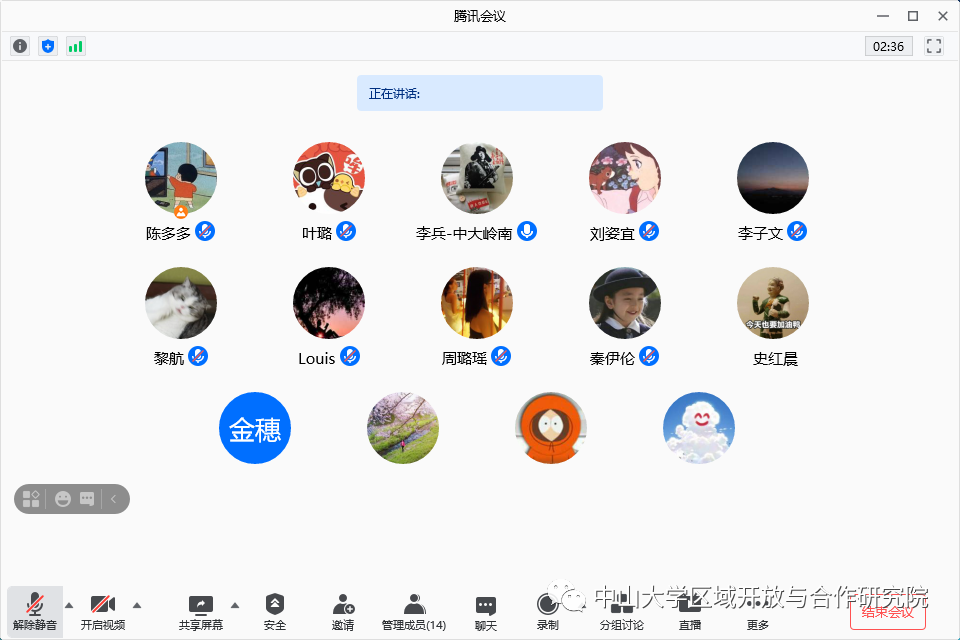Open the meeting info icon

click(x=20, y=46)
